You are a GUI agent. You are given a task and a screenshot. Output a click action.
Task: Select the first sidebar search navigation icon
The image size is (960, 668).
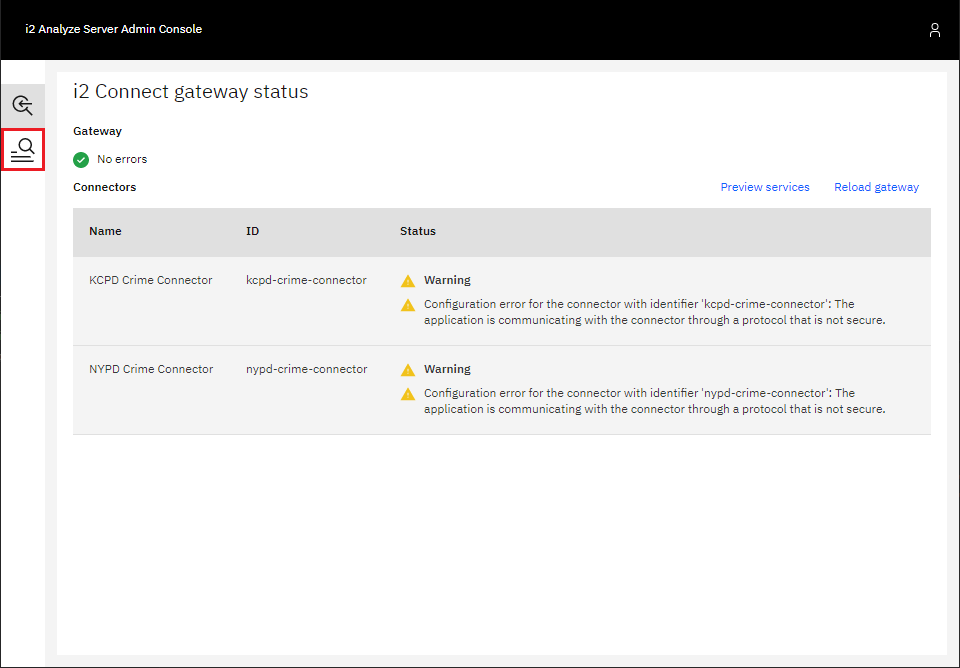(x=23, y=104)
